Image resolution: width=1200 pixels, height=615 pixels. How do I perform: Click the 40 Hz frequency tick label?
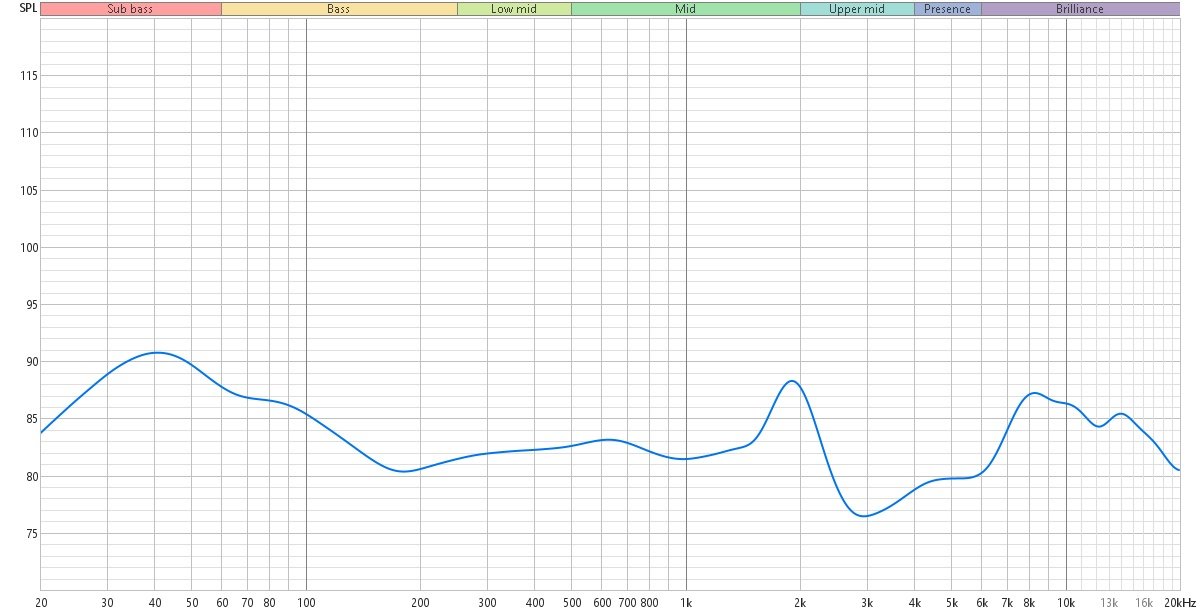click(155, 603)
